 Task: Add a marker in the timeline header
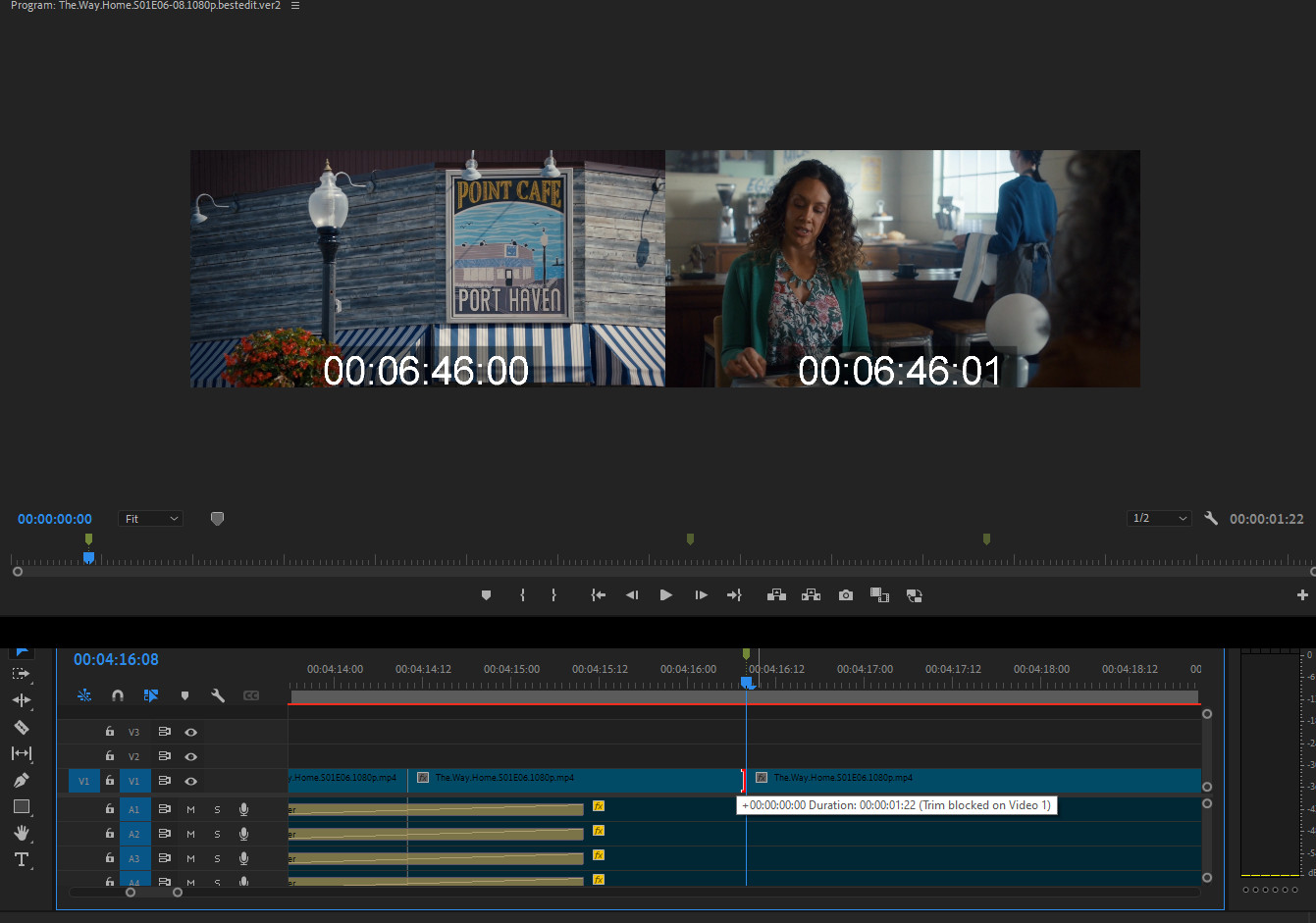(184, 695)
